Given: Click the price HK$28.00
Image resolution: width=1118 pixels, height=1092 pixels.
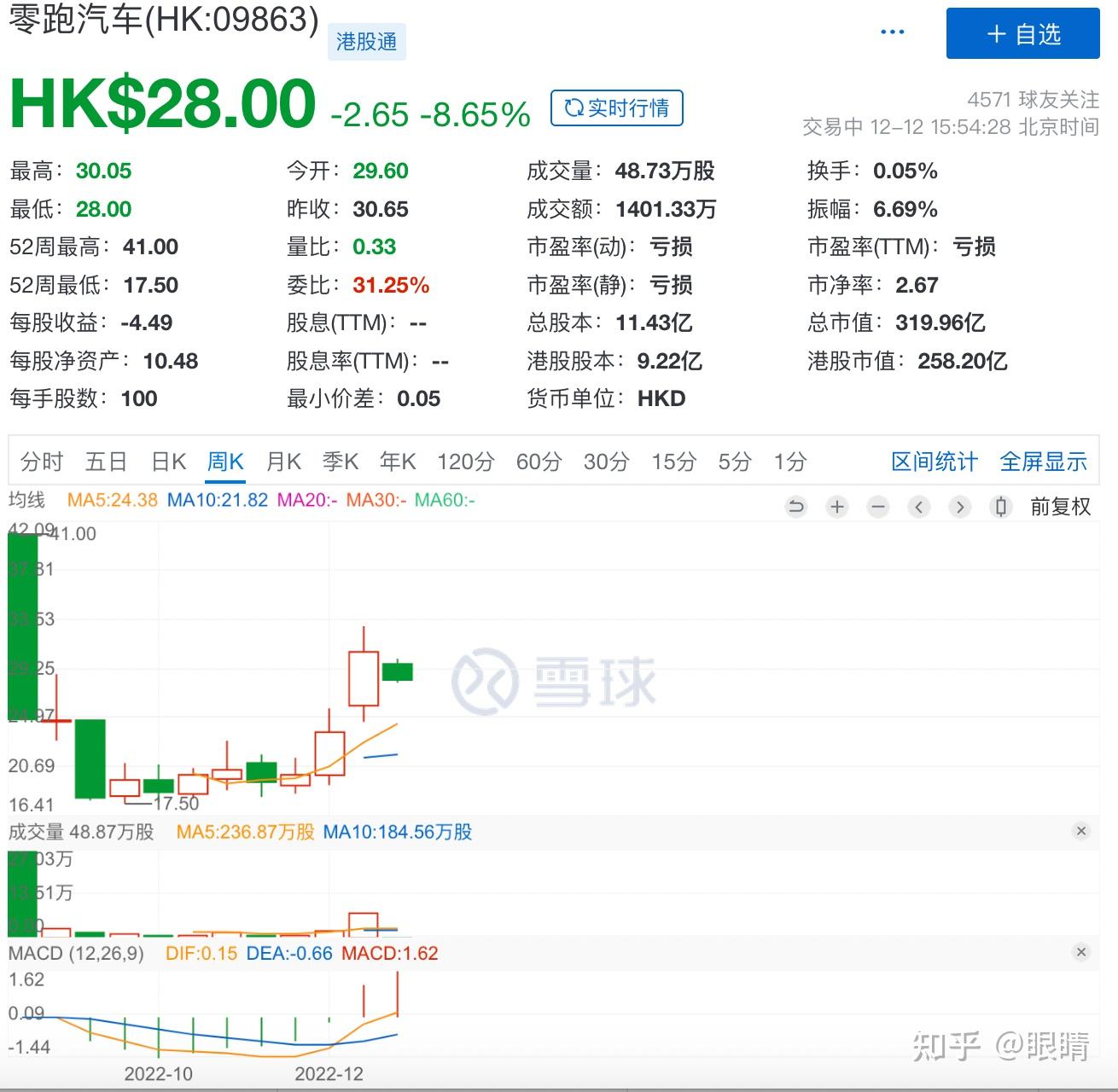Looking at the screenshot, I should [163, 104].
